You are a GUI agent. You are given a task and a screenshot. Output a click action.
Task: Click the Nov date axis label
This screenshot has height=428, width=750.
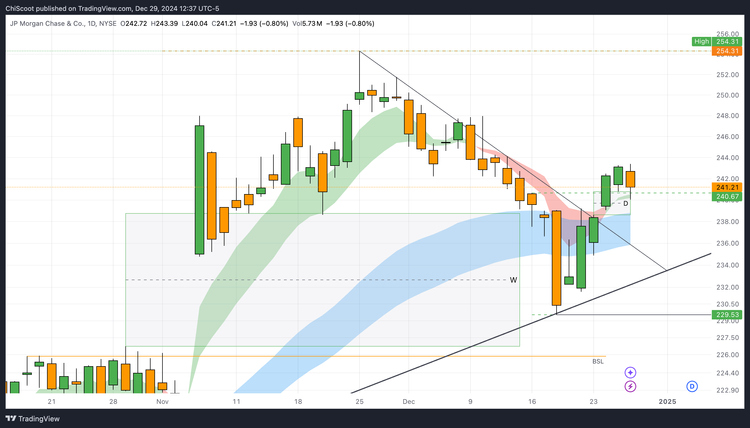[x=163, y=402]
